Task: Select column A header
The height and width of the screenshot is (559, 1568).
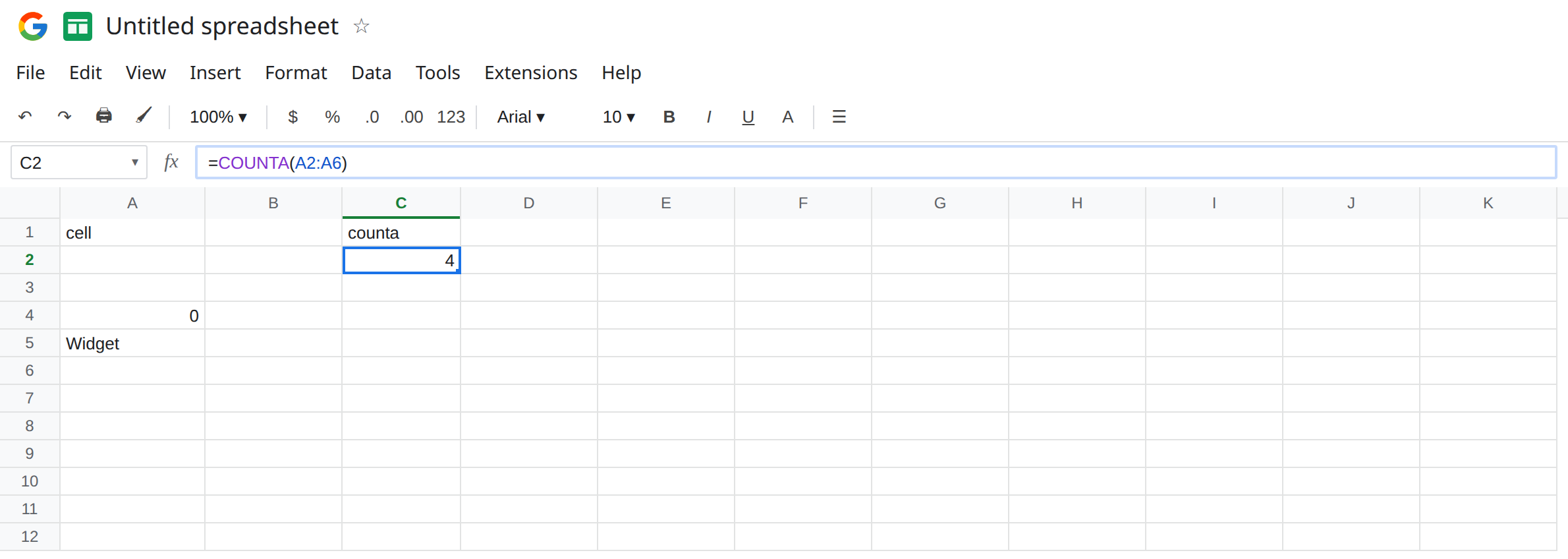Action: coord(132,203)
